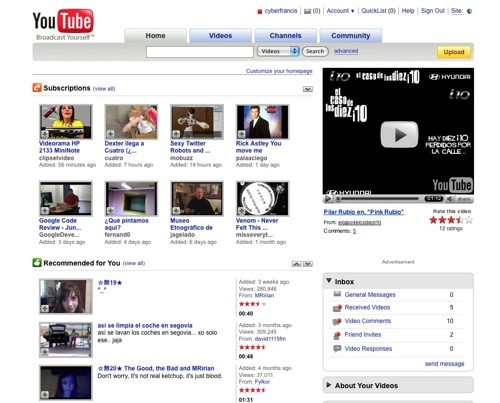Click the Subscriptions orange icon
Viewport: 500px width, 403px height.
point(37,88)
